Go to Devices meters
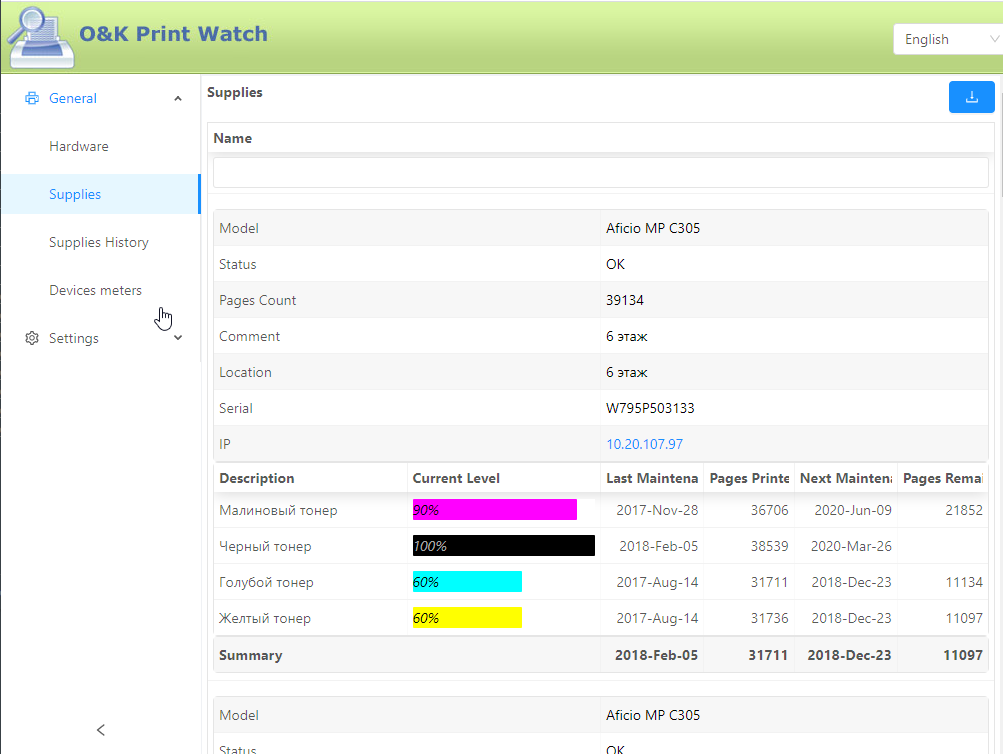The image size is (1003, 754). [x=95, y=290]
